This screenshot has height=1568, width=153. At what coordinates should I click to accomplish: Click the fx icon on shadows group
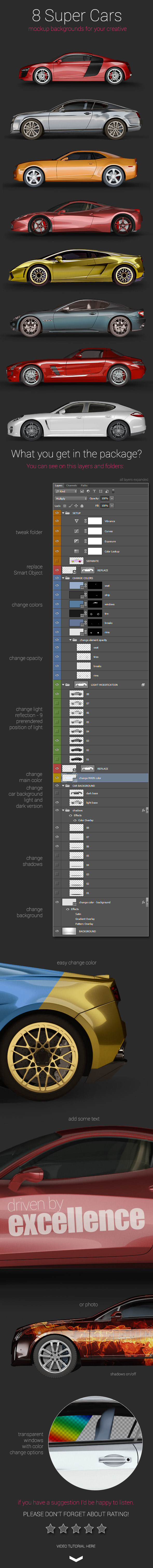click(x=143, y=810)
